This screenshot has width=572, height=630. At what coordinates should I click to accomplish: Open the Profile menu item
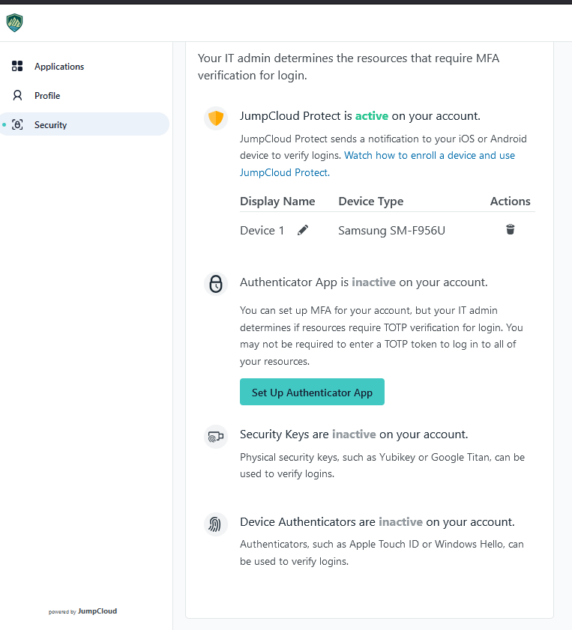(84, 96)
